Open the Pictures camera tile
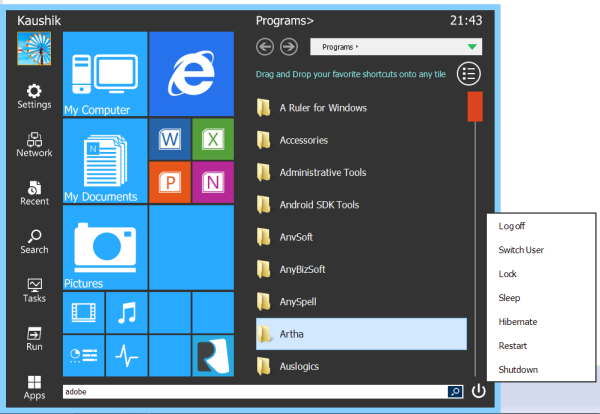600x414 pixels. [105, 248]
